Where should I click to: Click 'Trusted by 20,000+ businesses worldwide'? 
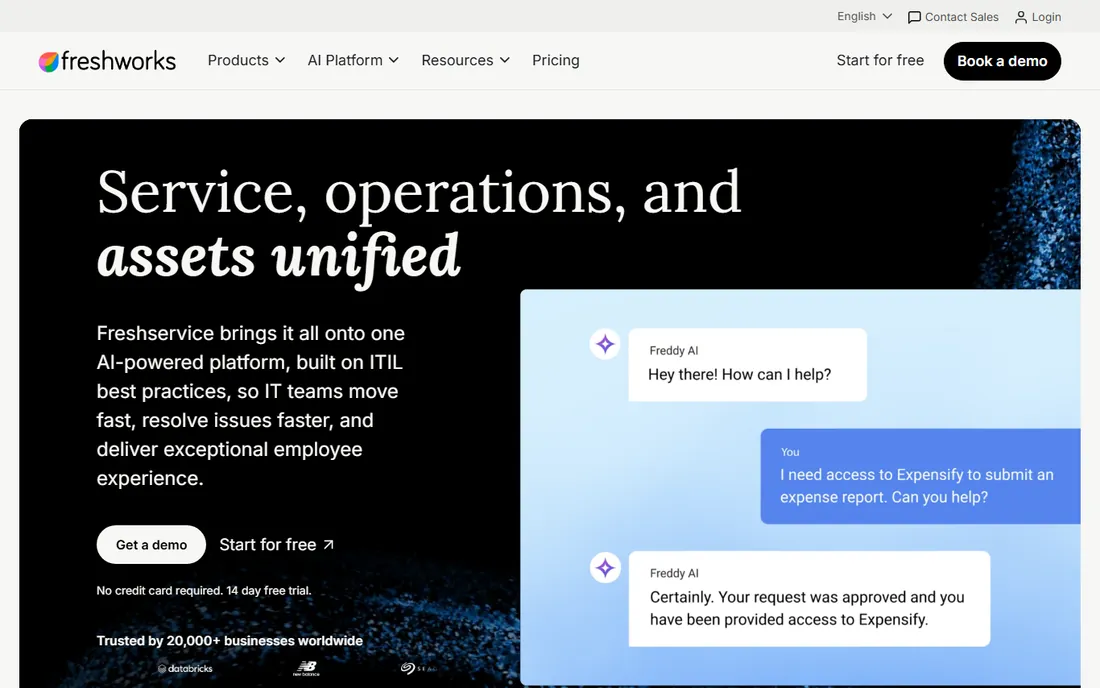(229, 640)
